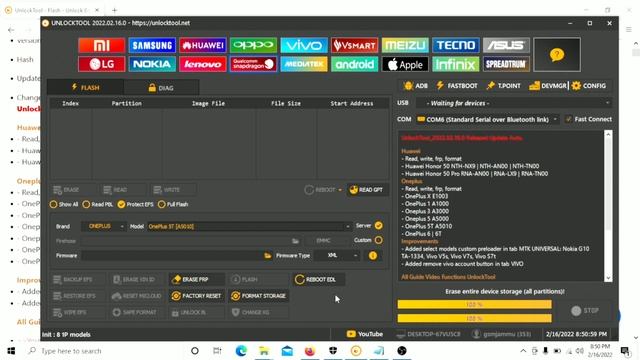Click the ERASE FRP button
The width and height of the screenshot is (640, 360).
coord(196,280)
